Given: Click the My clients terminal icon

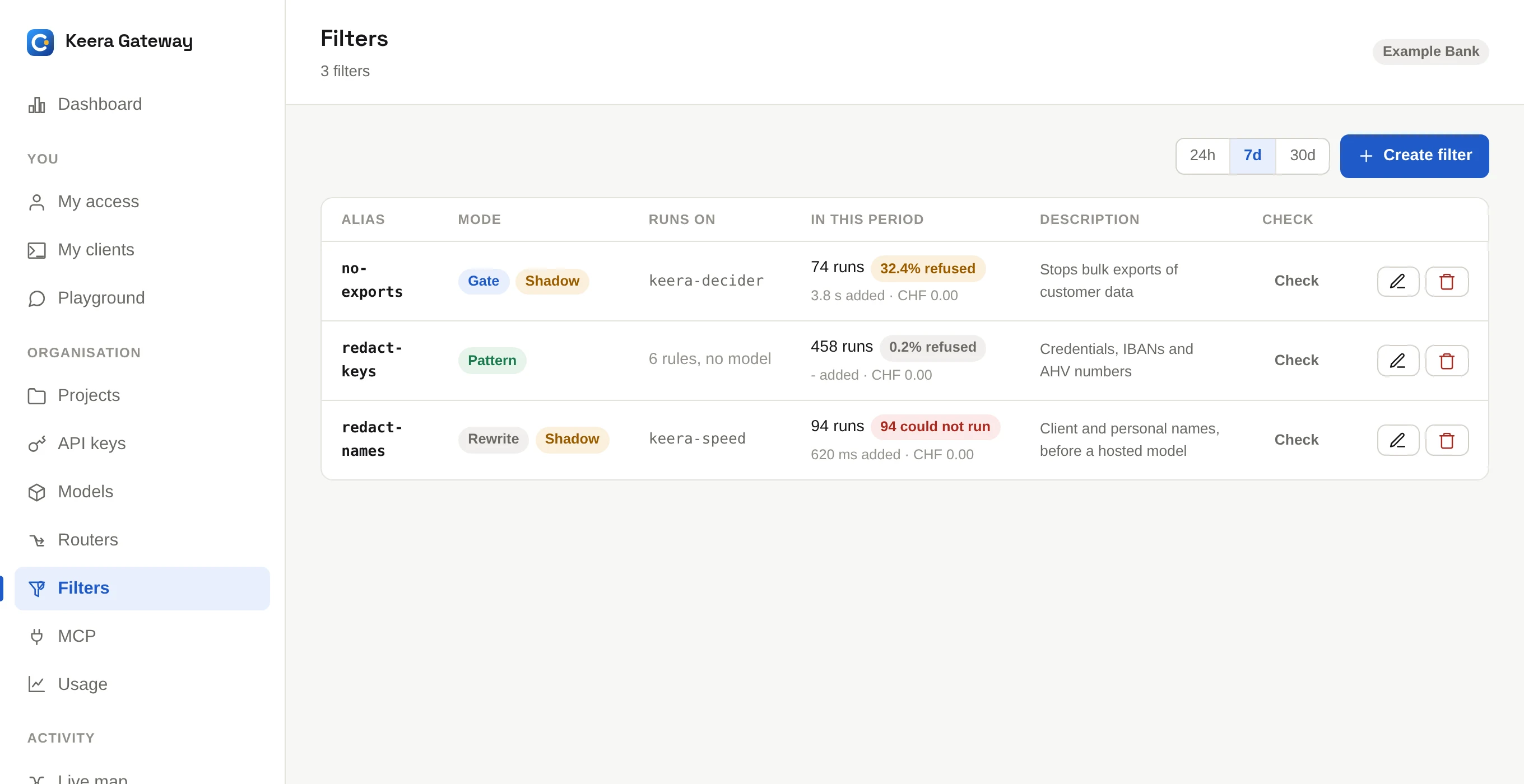Looking at the screenshot, I should (36, 250).
